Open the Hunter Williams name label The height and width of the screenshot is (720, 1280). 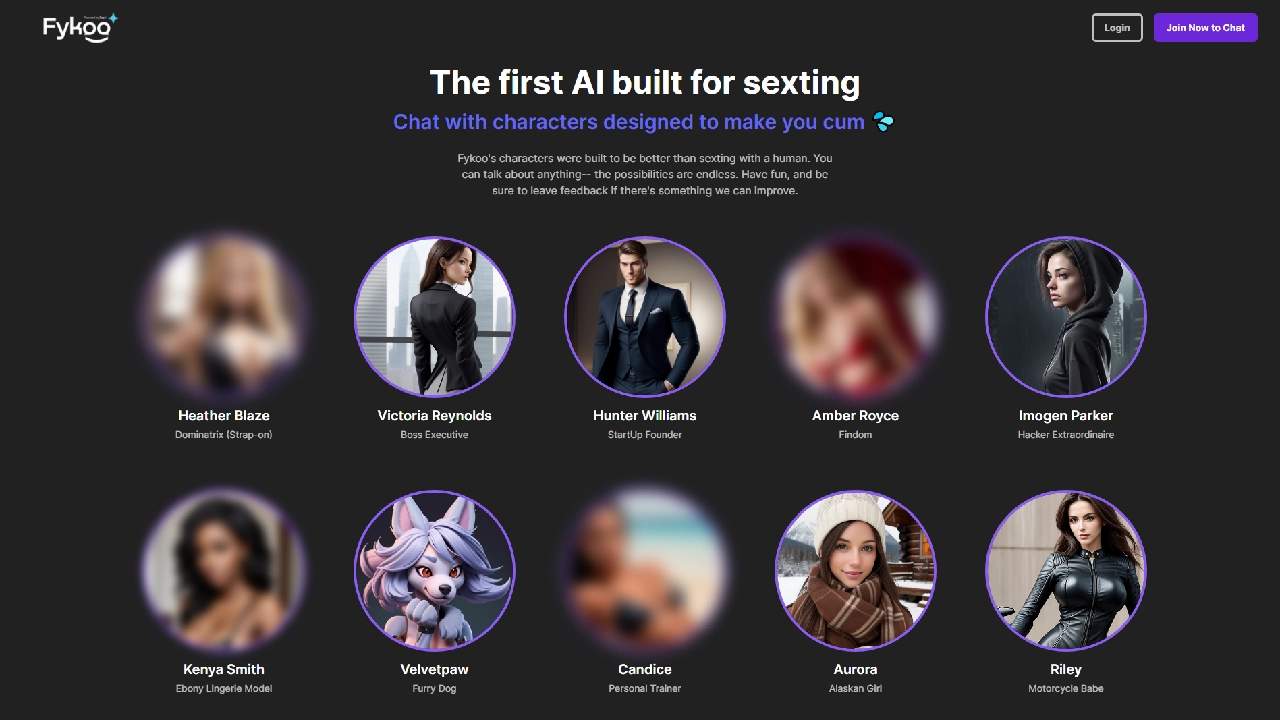point(645,415)
